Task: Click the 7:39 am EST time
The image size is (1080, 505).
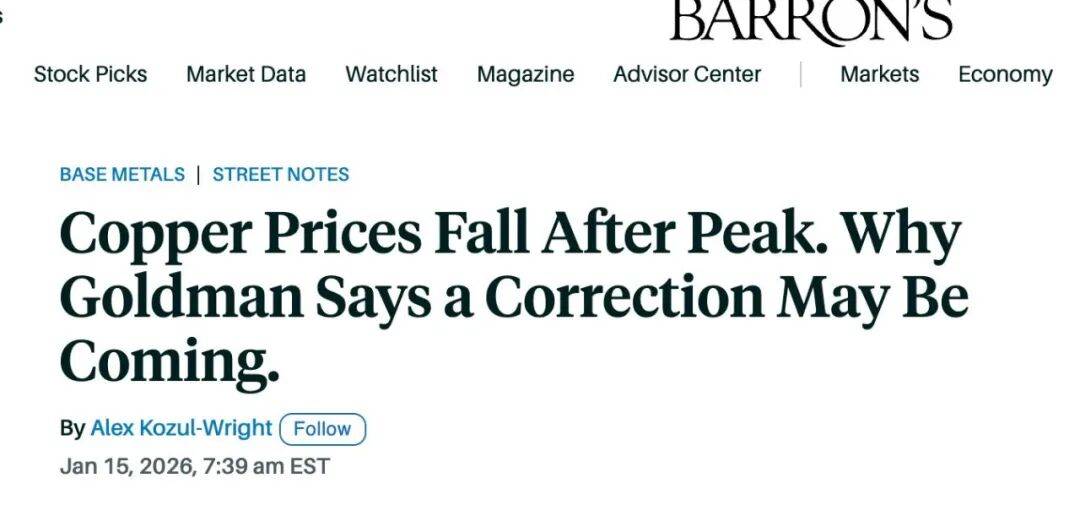Action: pos(269,466)
